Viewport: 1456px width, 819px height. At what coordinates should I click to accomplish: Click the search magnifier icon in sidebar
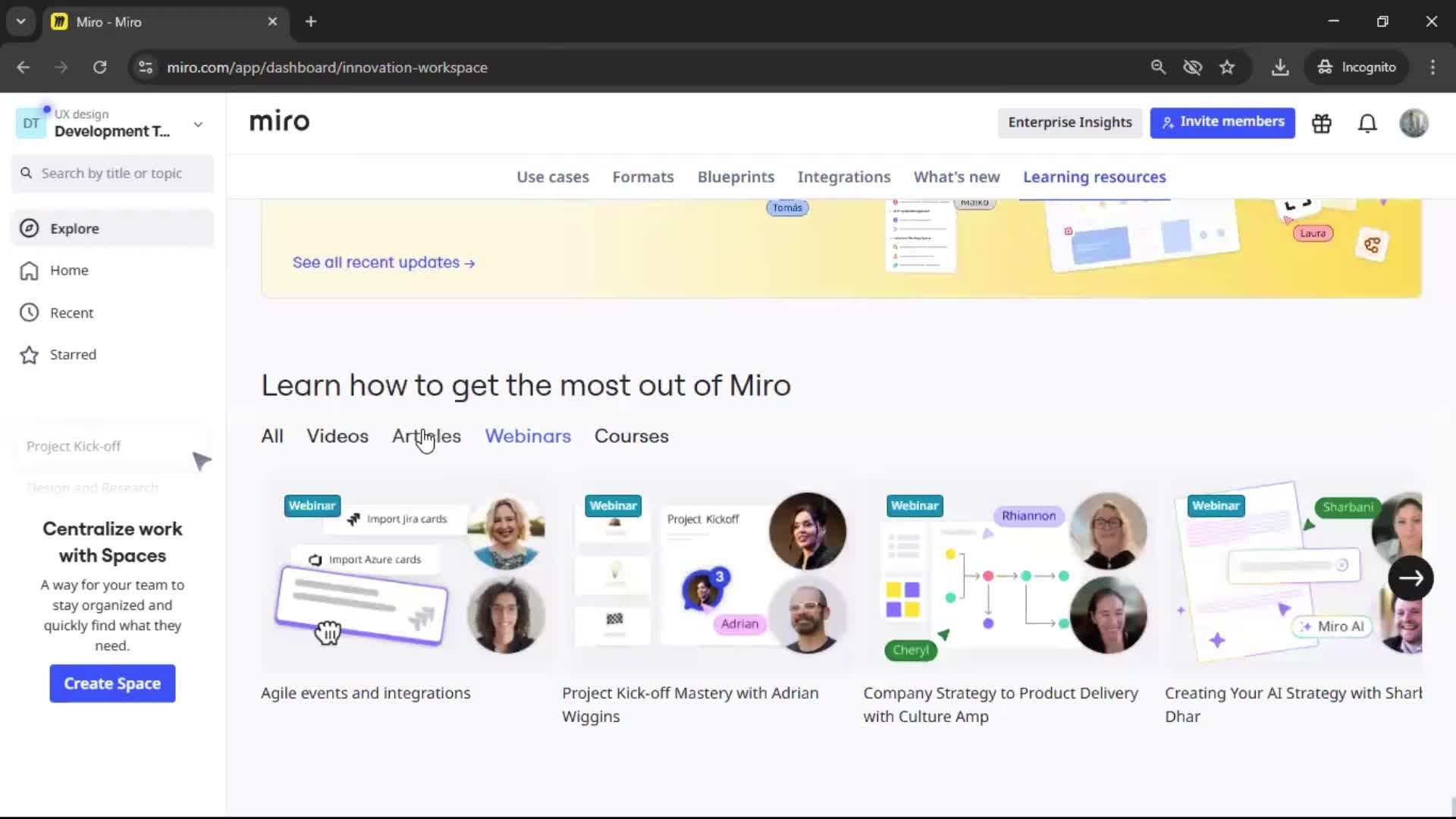click(27, 174)
